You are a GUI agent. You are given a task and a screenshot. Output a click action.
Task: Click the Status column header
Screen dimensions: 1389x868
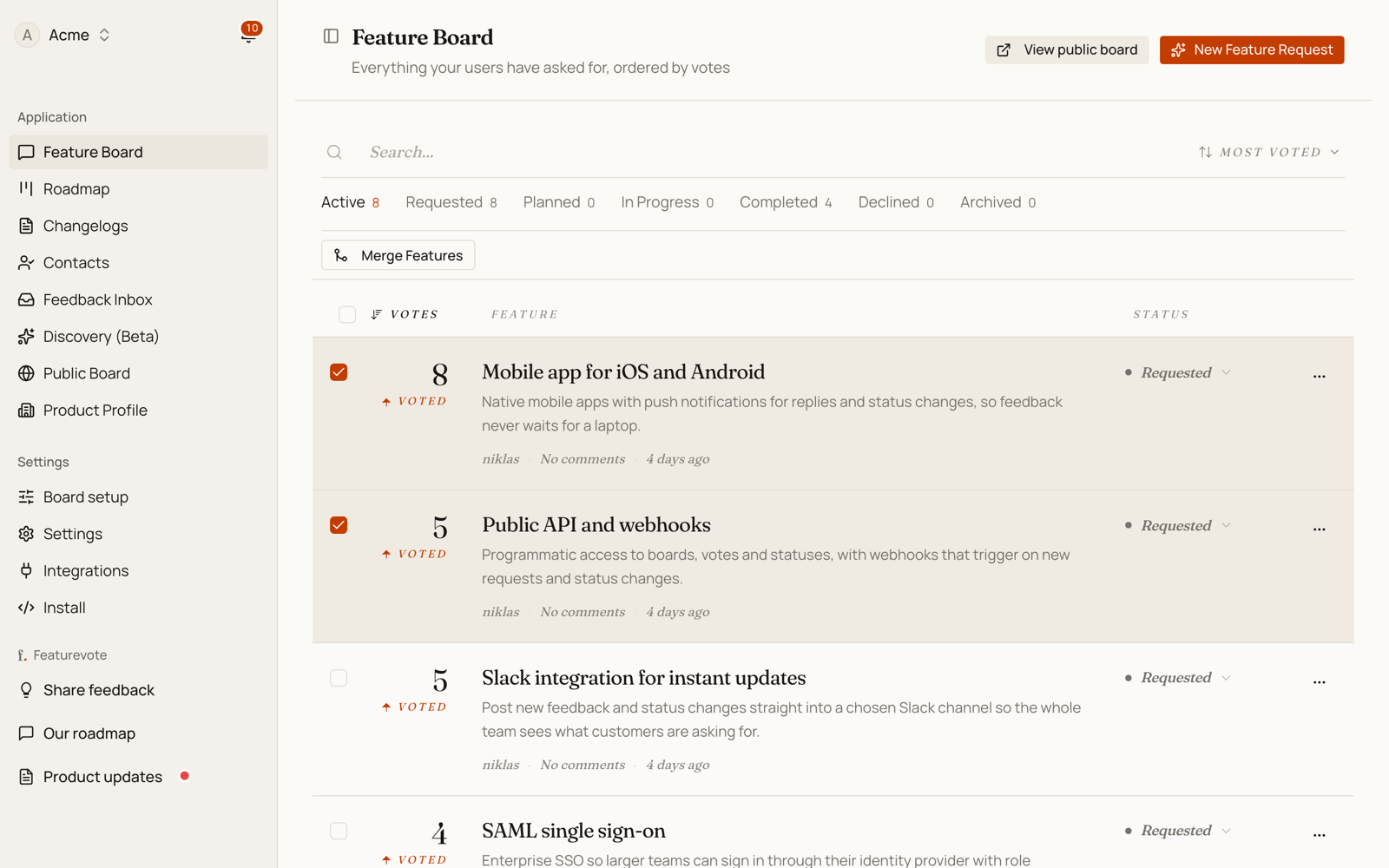tap(1161, 314)
